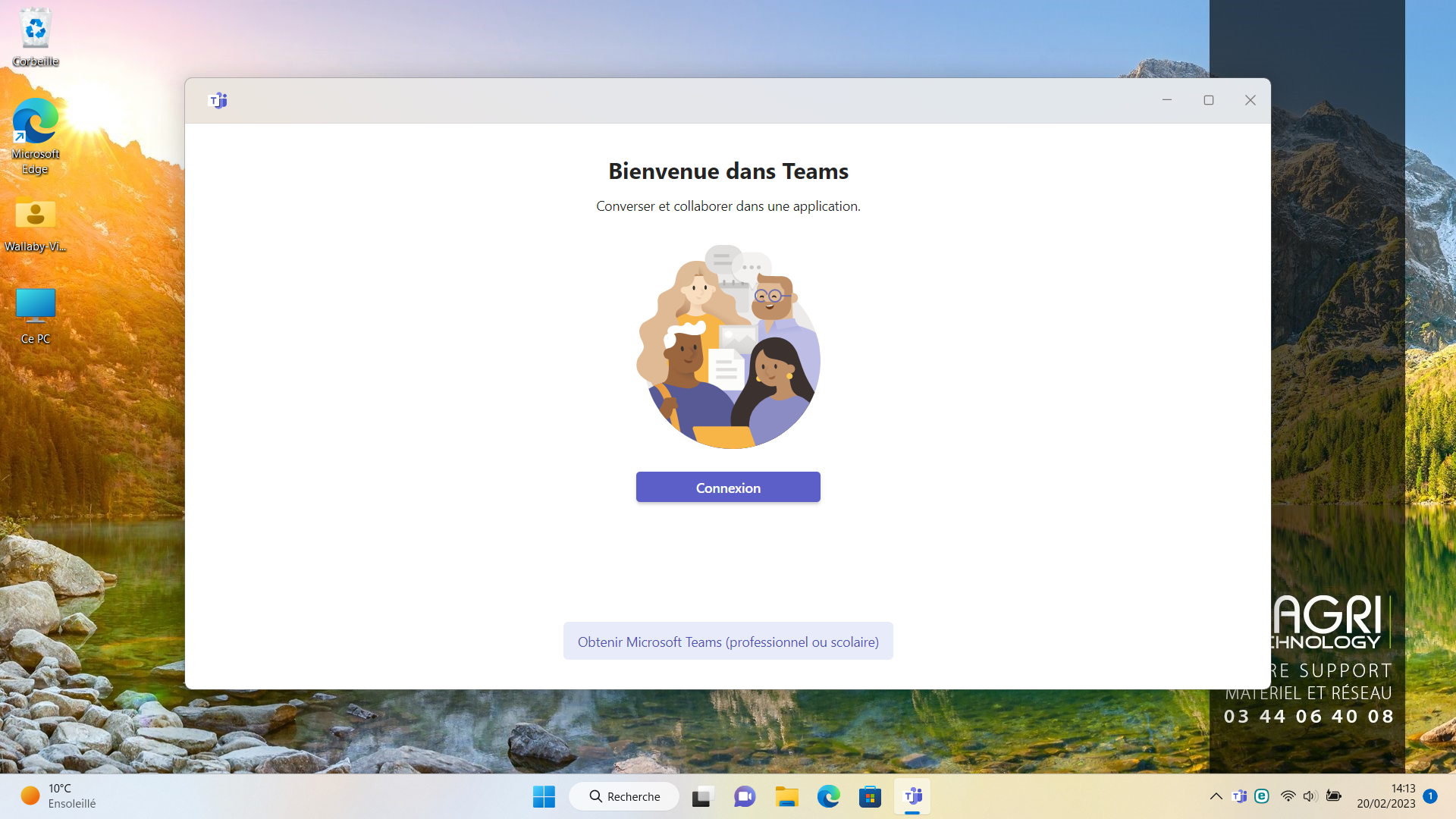Maximize the Teams window
The width and height of the screenshot is (1456, 819).
(x=1209, y=100)
